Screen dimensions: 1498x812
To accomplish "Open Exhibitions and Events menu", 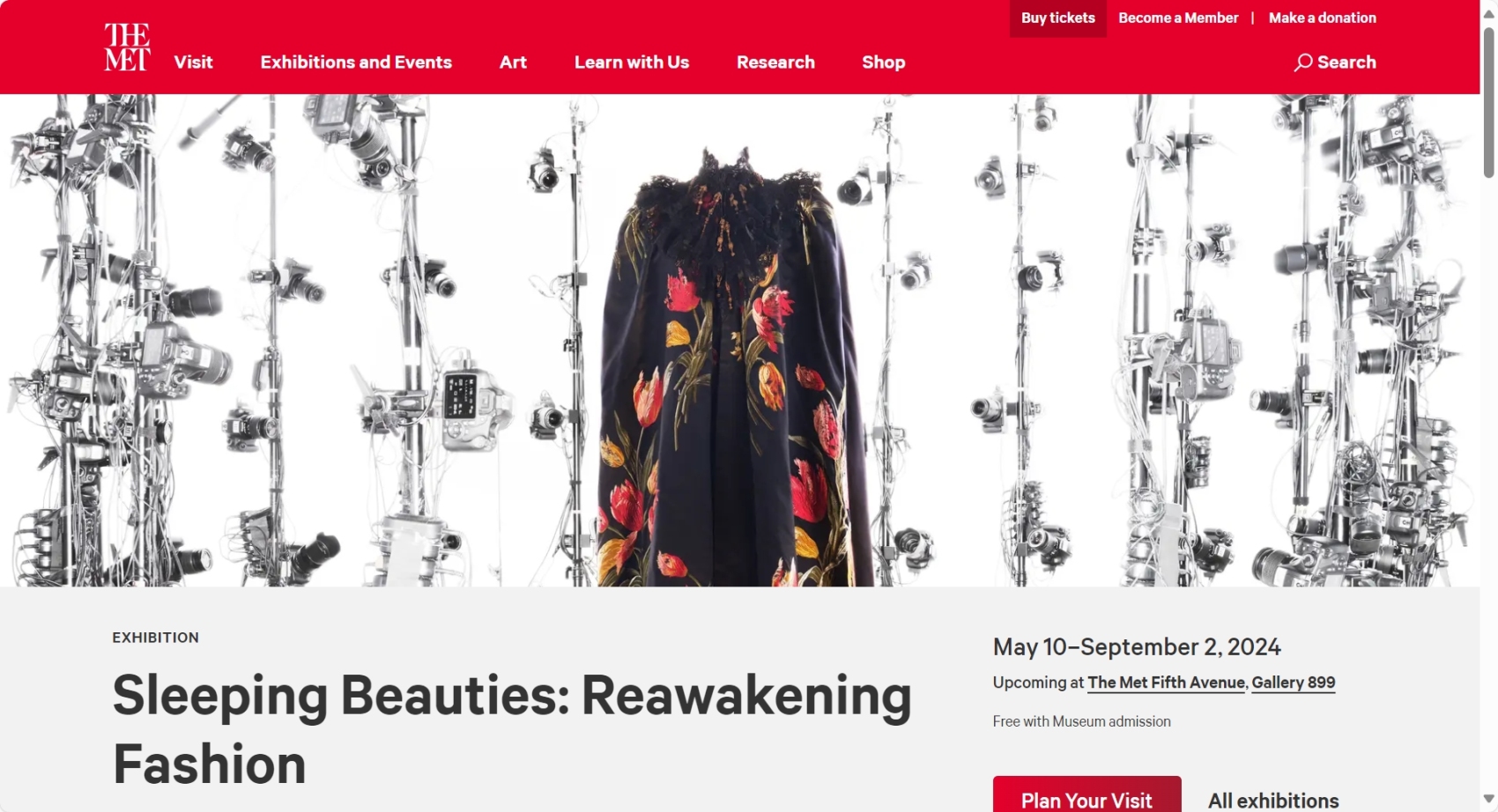I will tap(356, 63).
